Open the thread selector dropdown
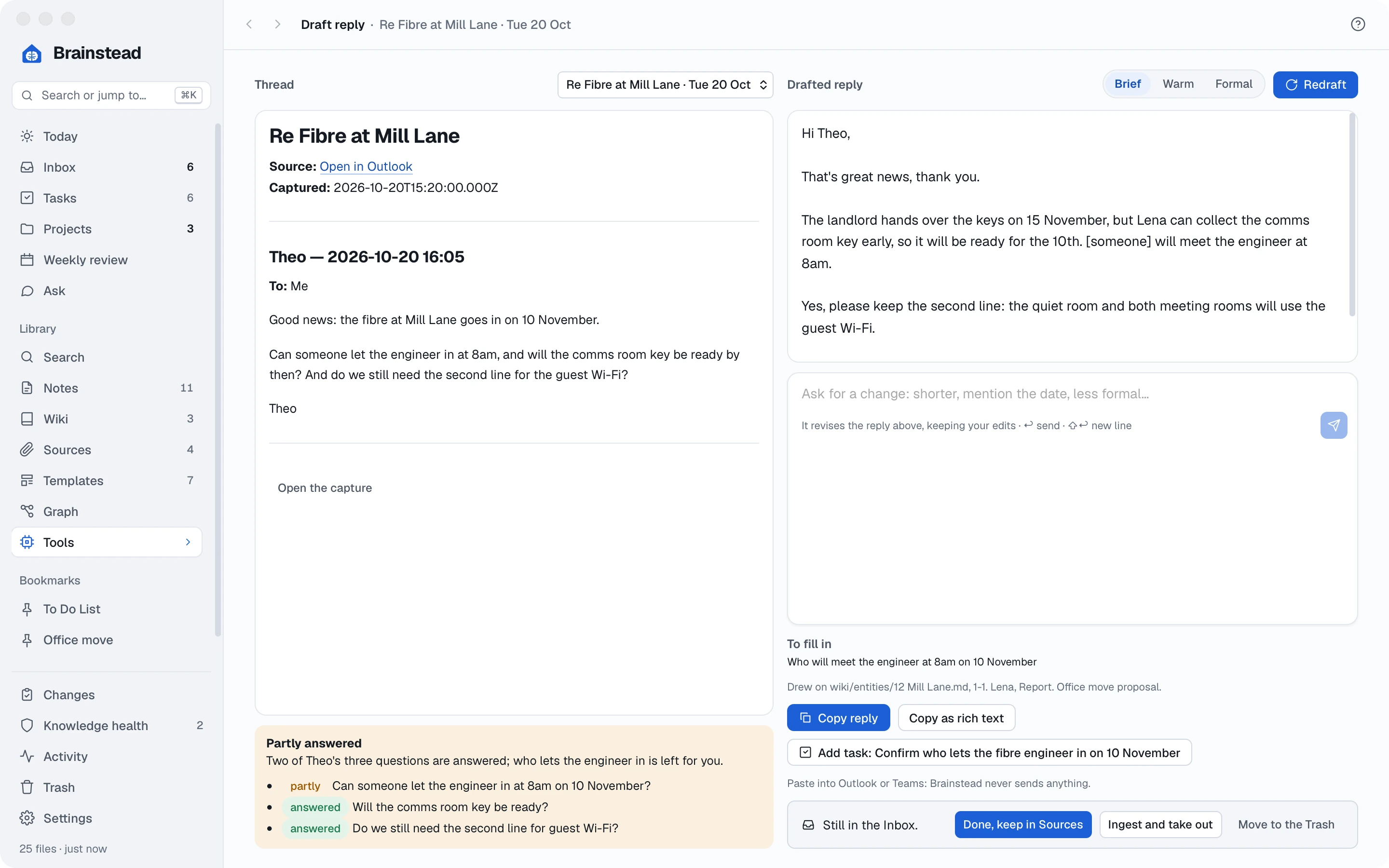Image resolution: width=1389 pixels, height=868 pixels. tap(665, 85)
